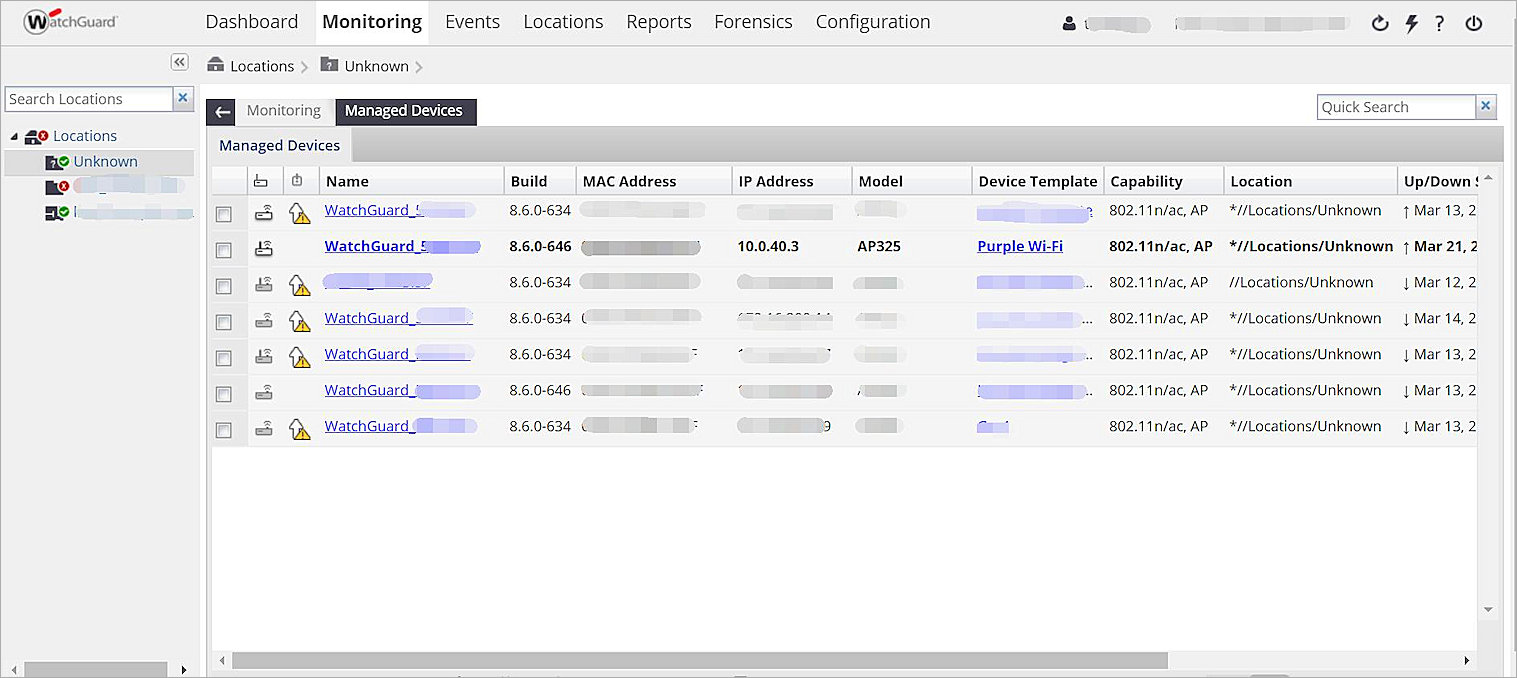
Task: Select Unknown location in the tree
Action: pyautogui.click(x=105, y=161)
